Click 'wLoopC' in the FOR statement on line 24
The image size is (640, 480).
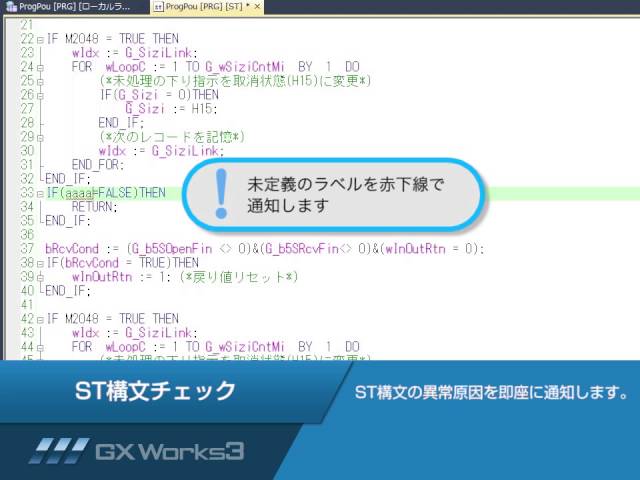(x=125, y=67)
